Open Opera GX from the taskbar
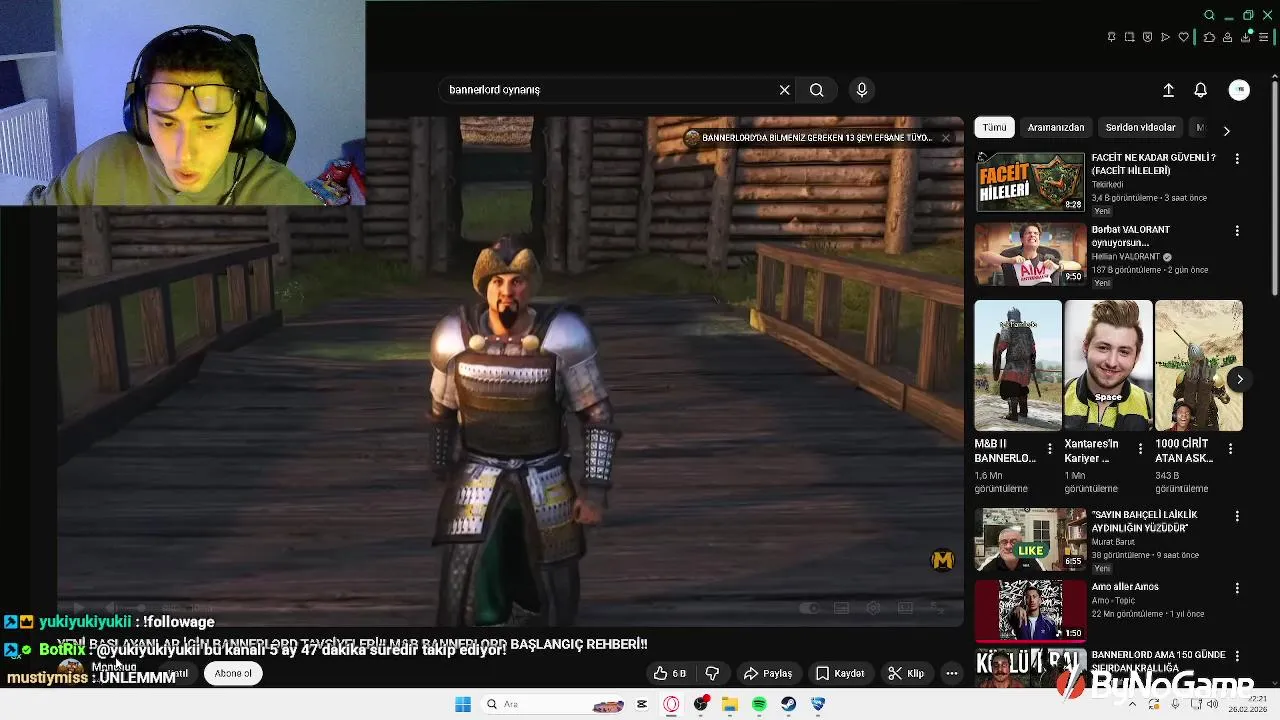Viewport: 1280px width, 720px height. click(671, 704)
